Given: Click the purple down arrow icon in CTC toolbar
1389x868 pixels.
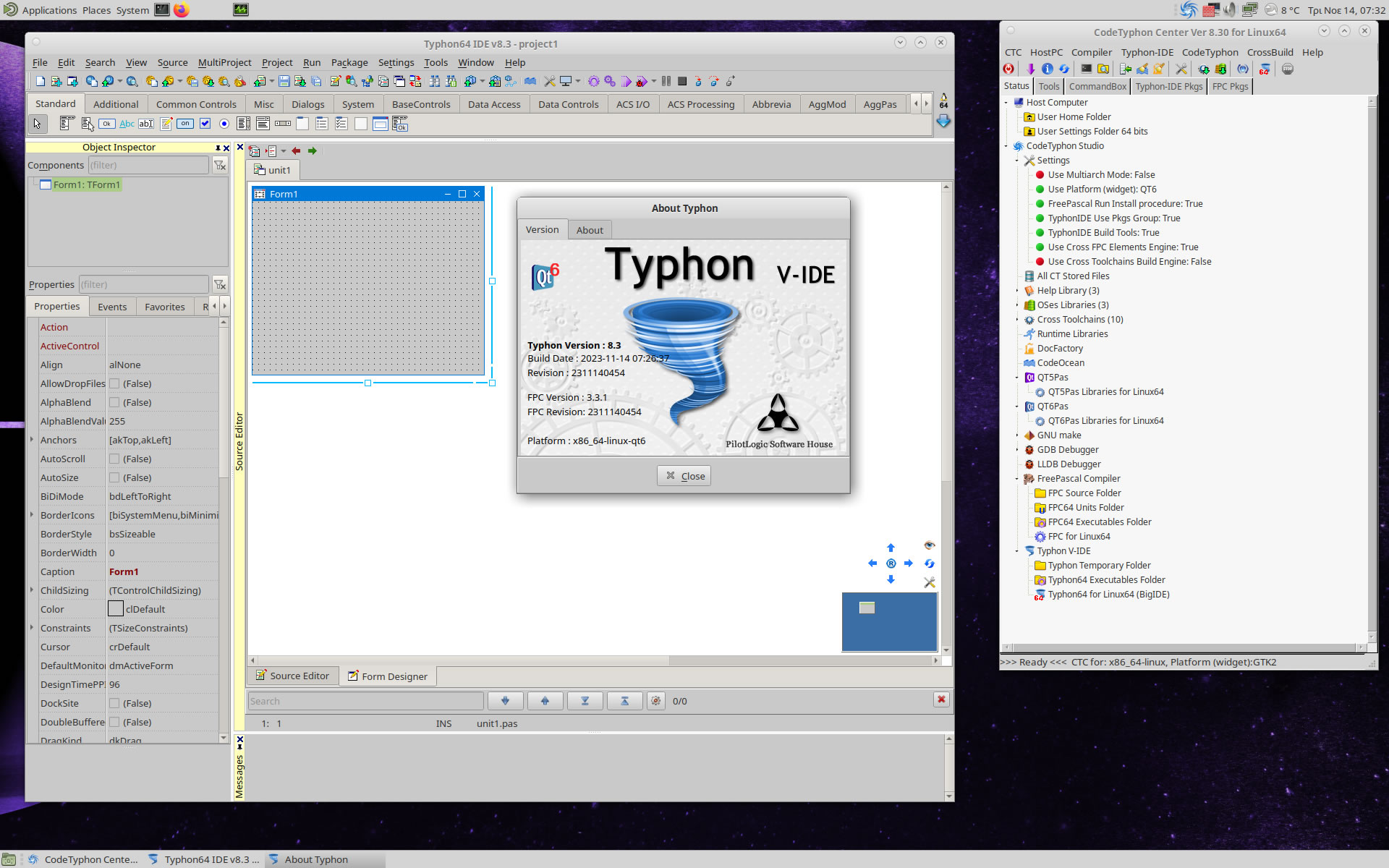Looking at the screenshot, I should [1030, 69].
